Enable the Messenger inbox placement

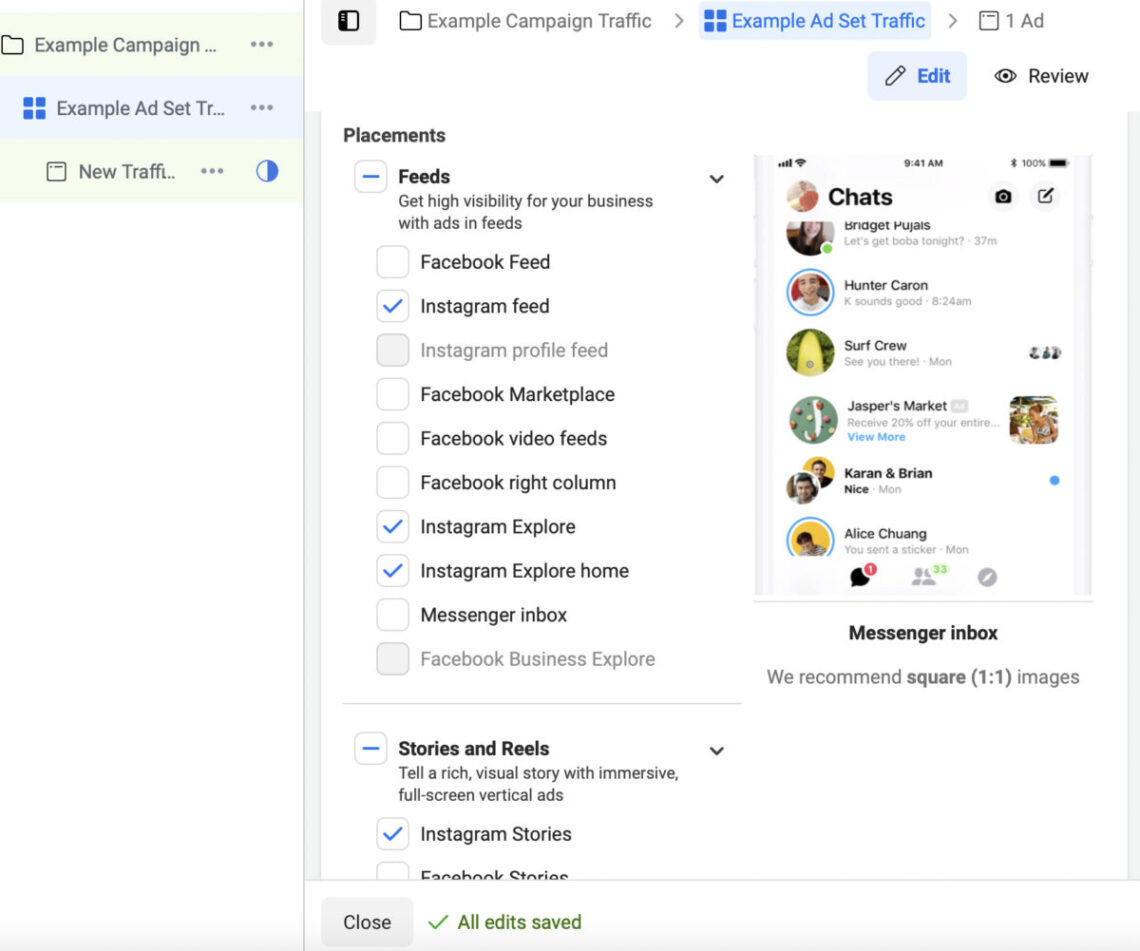coord(392,615)
